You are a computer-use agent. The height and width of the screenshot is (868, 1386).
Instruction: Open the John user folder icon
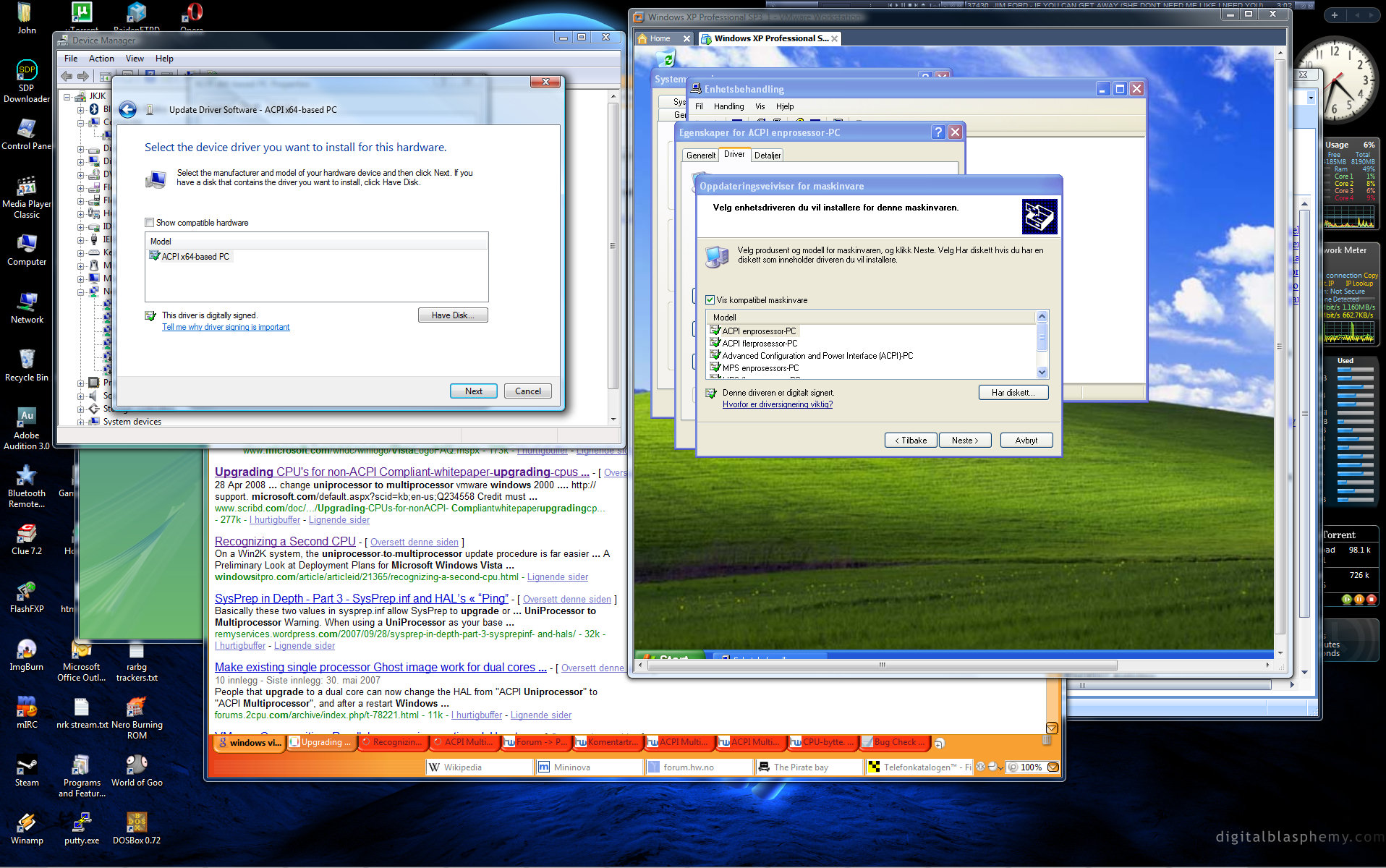27,18
